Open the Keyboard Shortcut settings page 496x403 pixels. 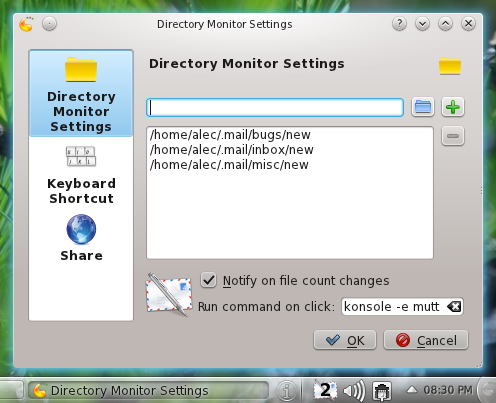click(81, 175)
